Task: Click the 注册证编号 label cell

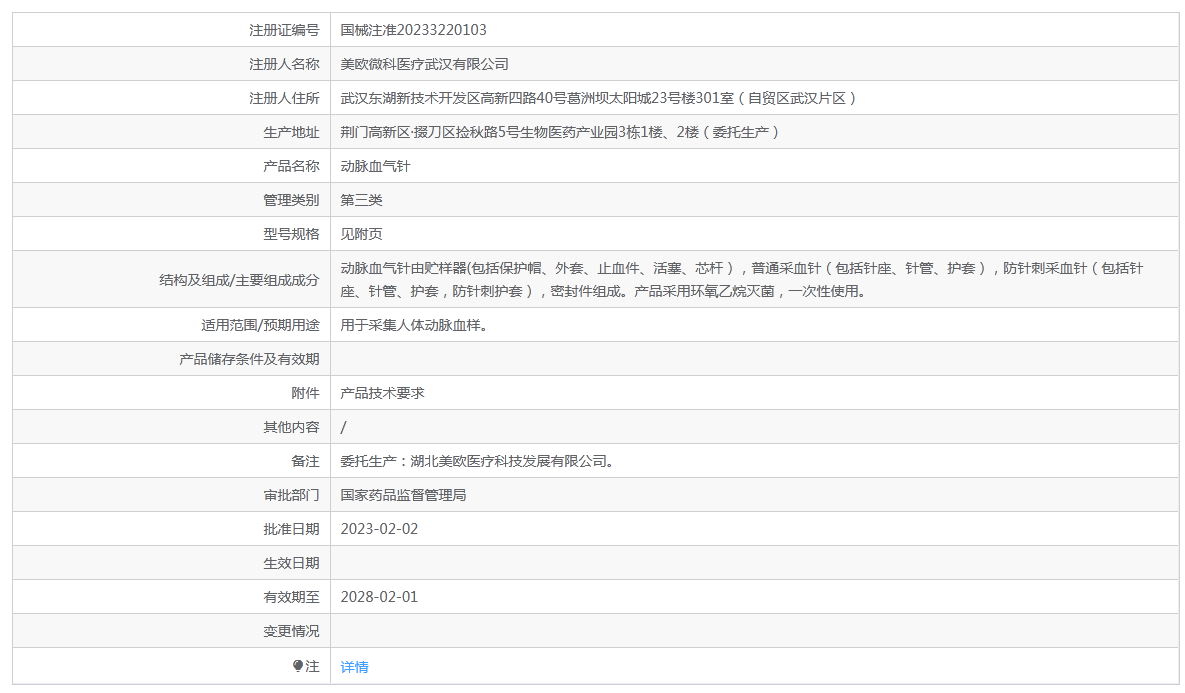Action: pos(172,30)
